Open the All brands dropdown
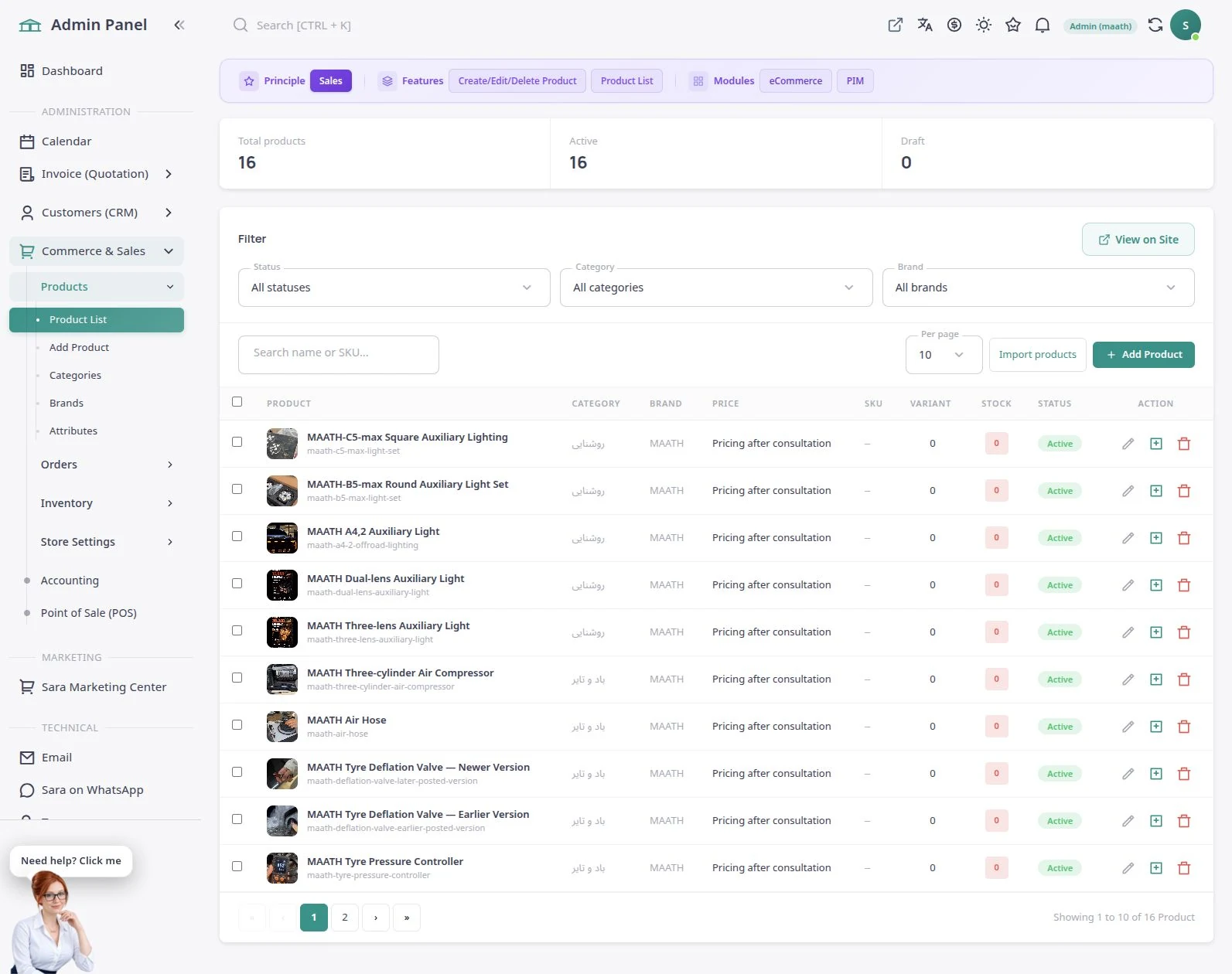The height and width of the screenshot is (974, 1232). [x=1039, y=288]
